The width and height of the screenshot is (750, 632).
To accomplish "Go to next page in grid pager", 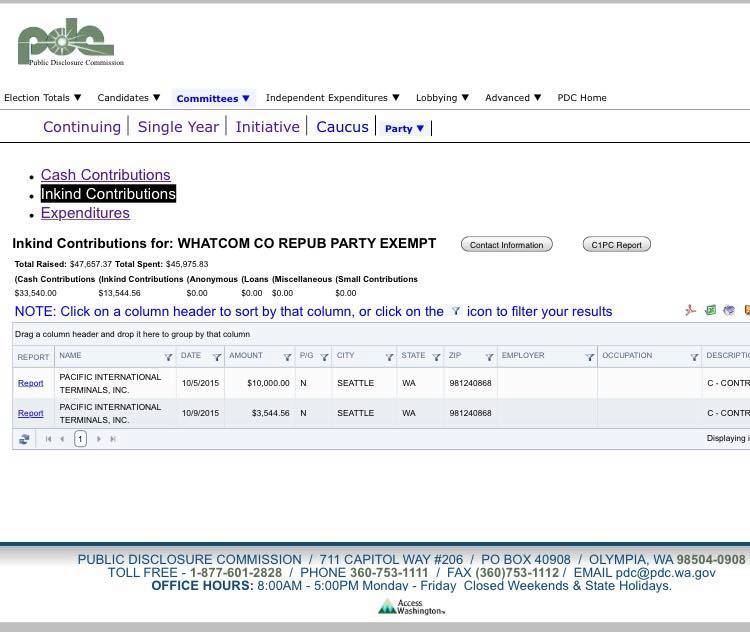I will tap(98, 439).
